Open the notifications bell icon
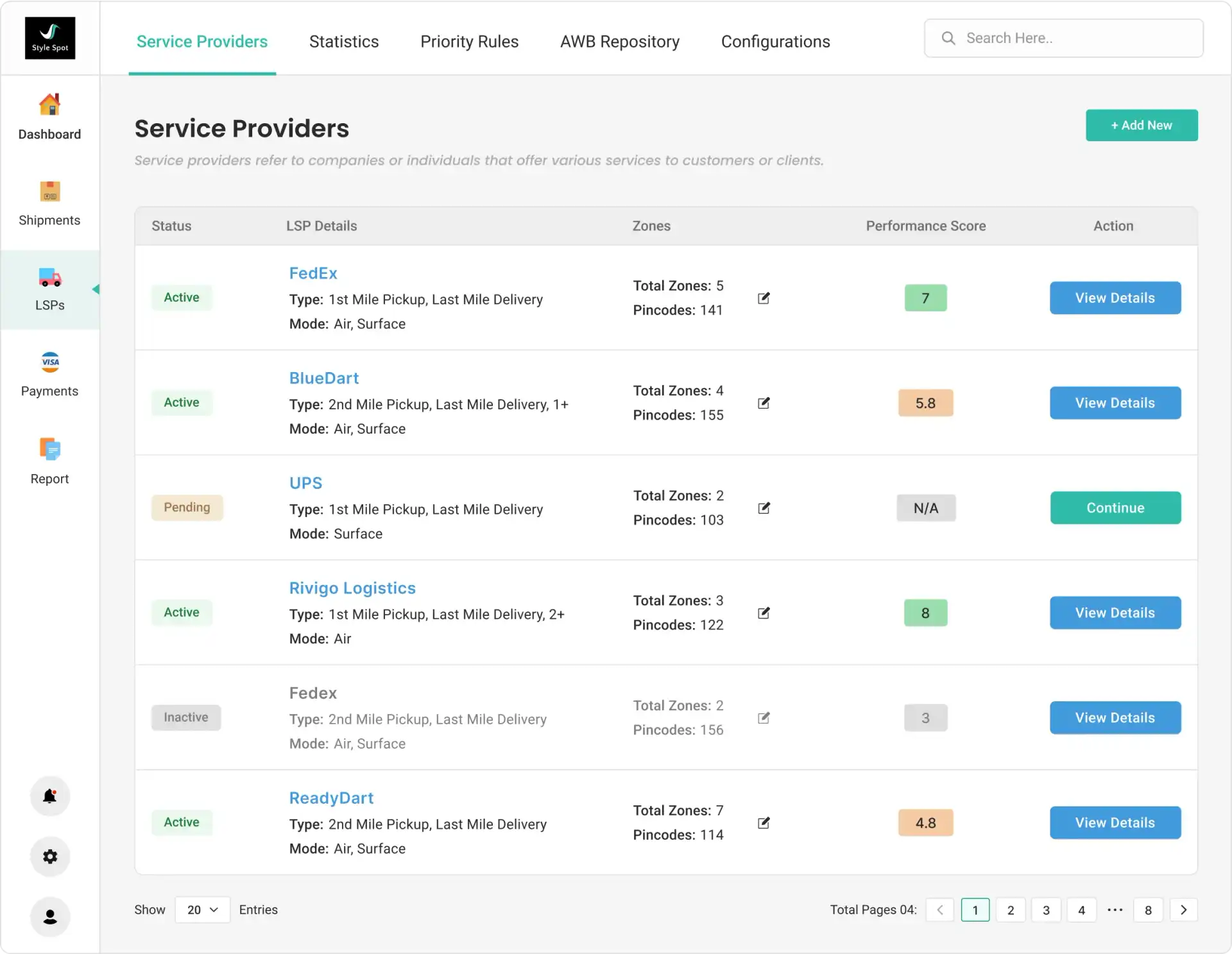This screenshot has height=954, width=1232. (50, 796)
